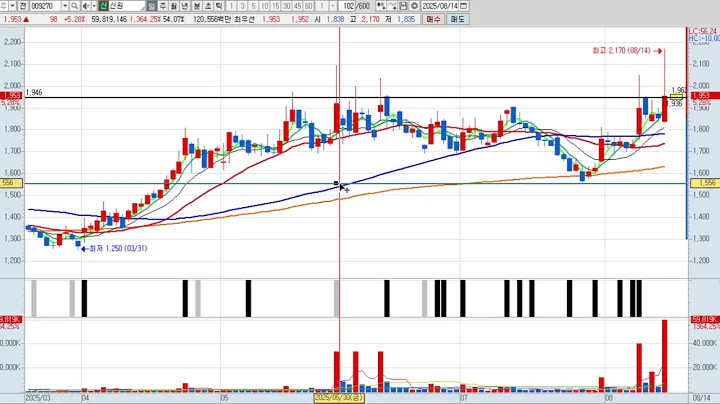Select tick chart period 틱
Image resolution: width=720 pixels, height=404 pixels.
pyautogui.click(x=219, y=6)
